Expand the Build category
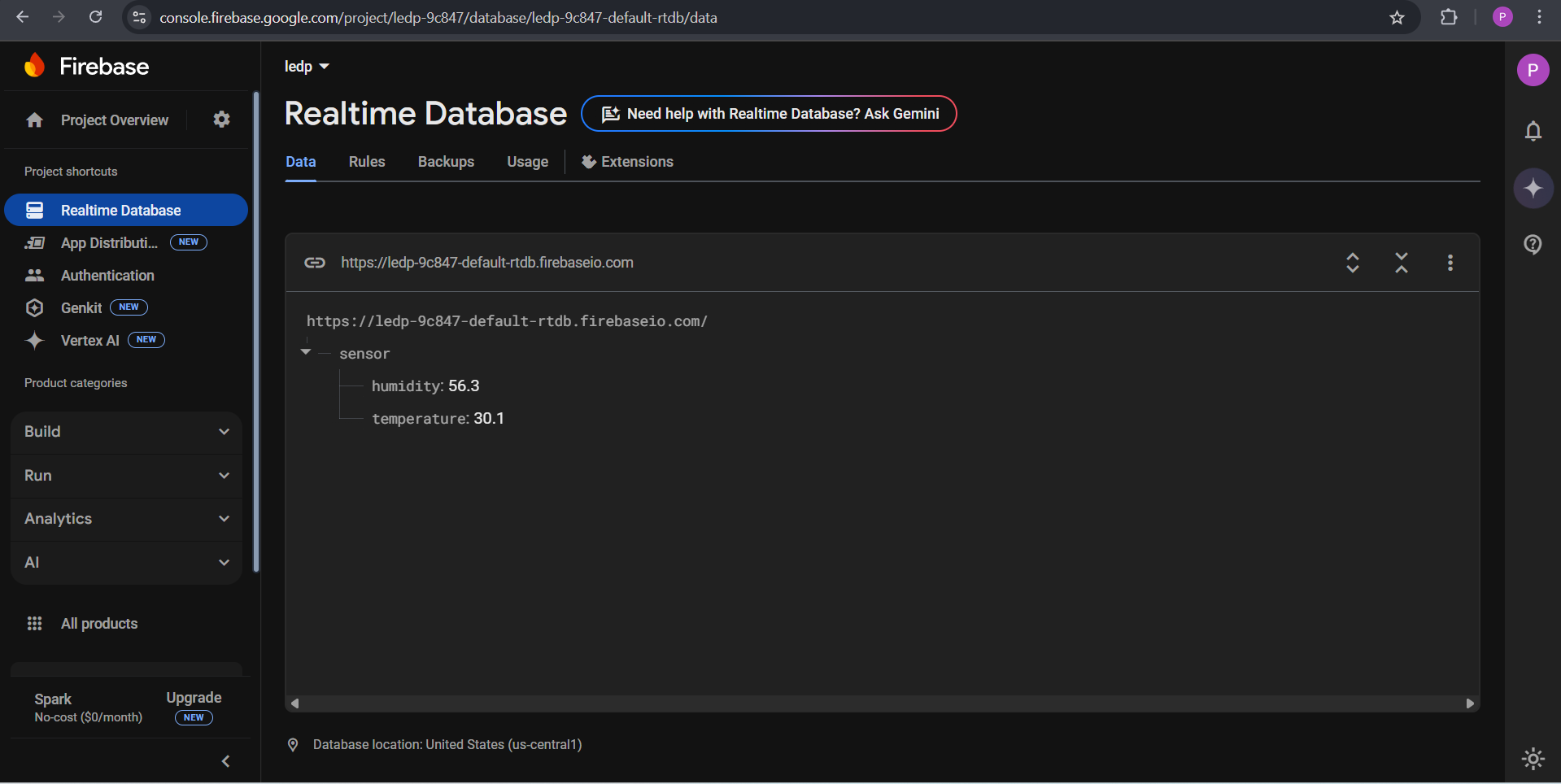Image resolution: width=1561 pixels, height=784 pixels. 127,432
